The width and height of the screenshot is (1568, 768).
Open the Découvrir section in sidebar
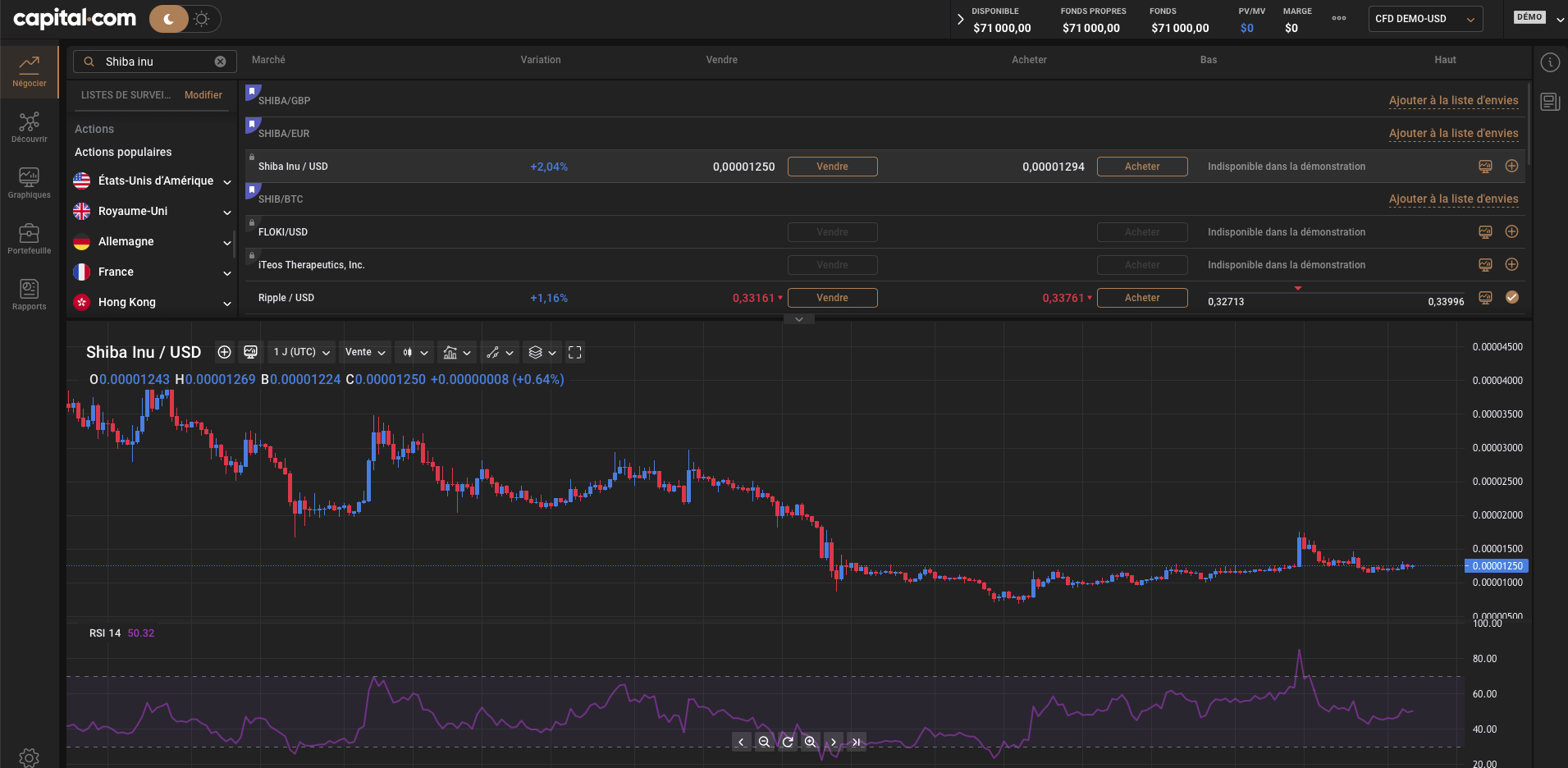point(30,128)
